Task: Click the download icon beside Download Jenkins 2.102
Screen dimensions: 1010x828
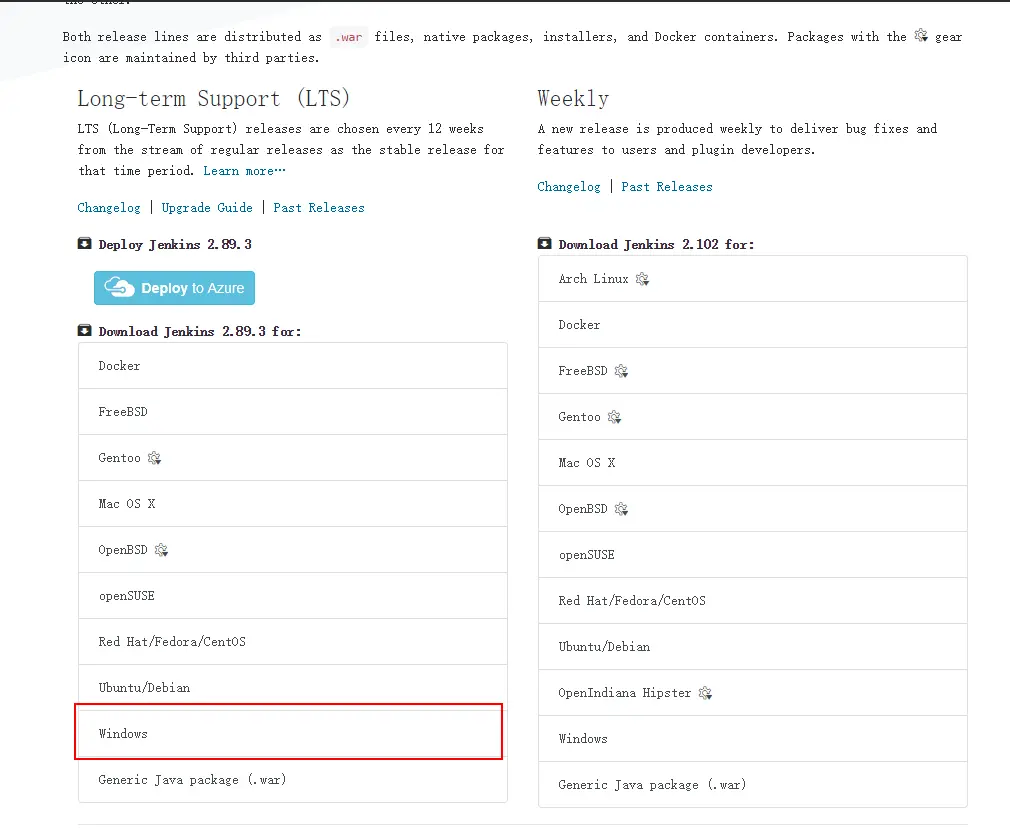Action: point(544,244)
